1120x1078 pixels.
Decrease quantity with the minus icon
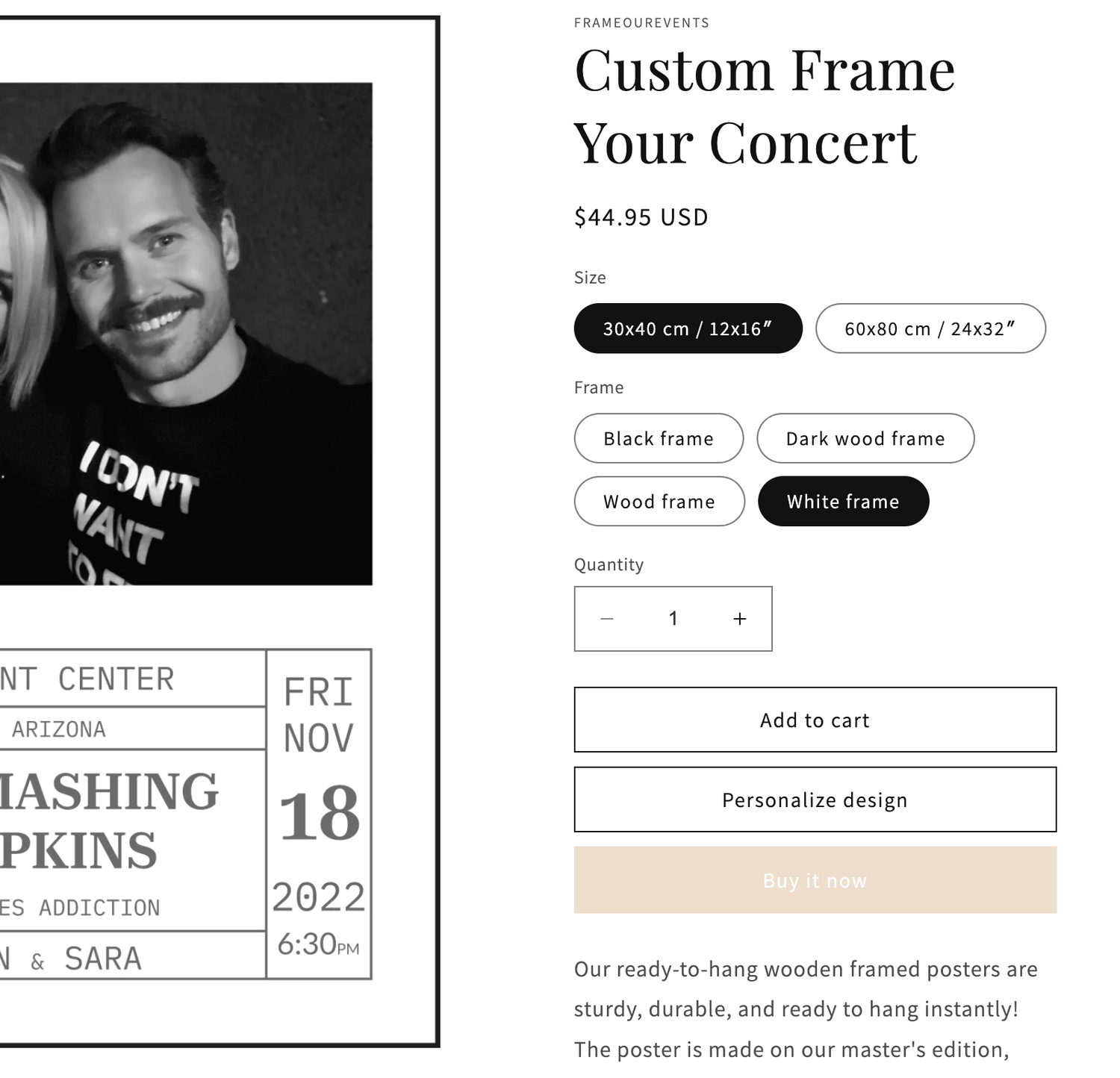[x=607, y=619]
